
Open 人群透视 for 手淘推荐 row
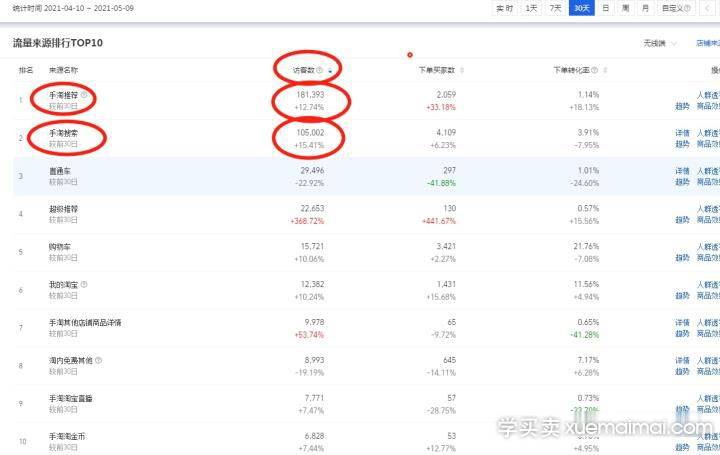point(709,95)
